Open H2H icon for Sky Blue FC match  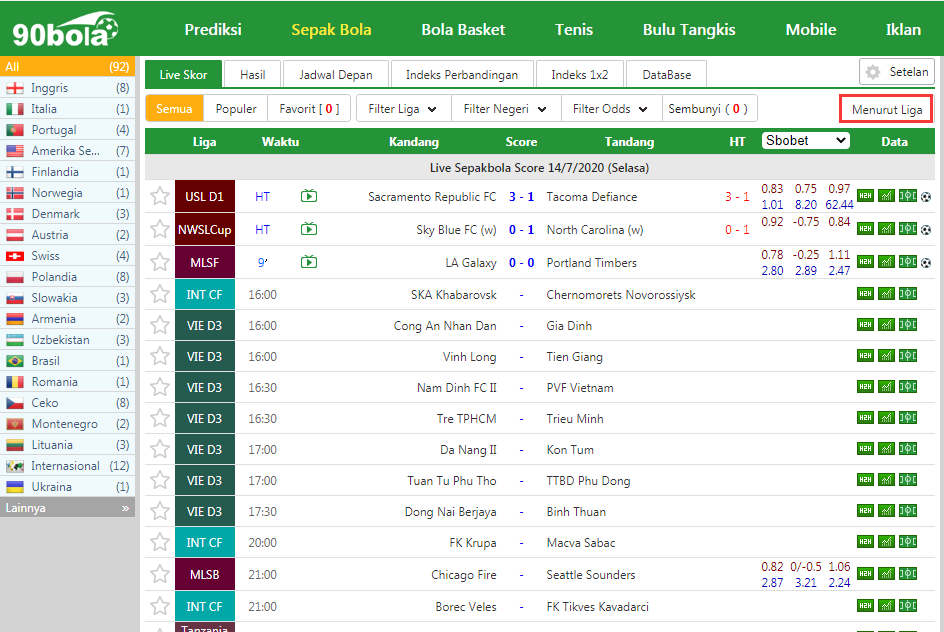click(865, 229)
